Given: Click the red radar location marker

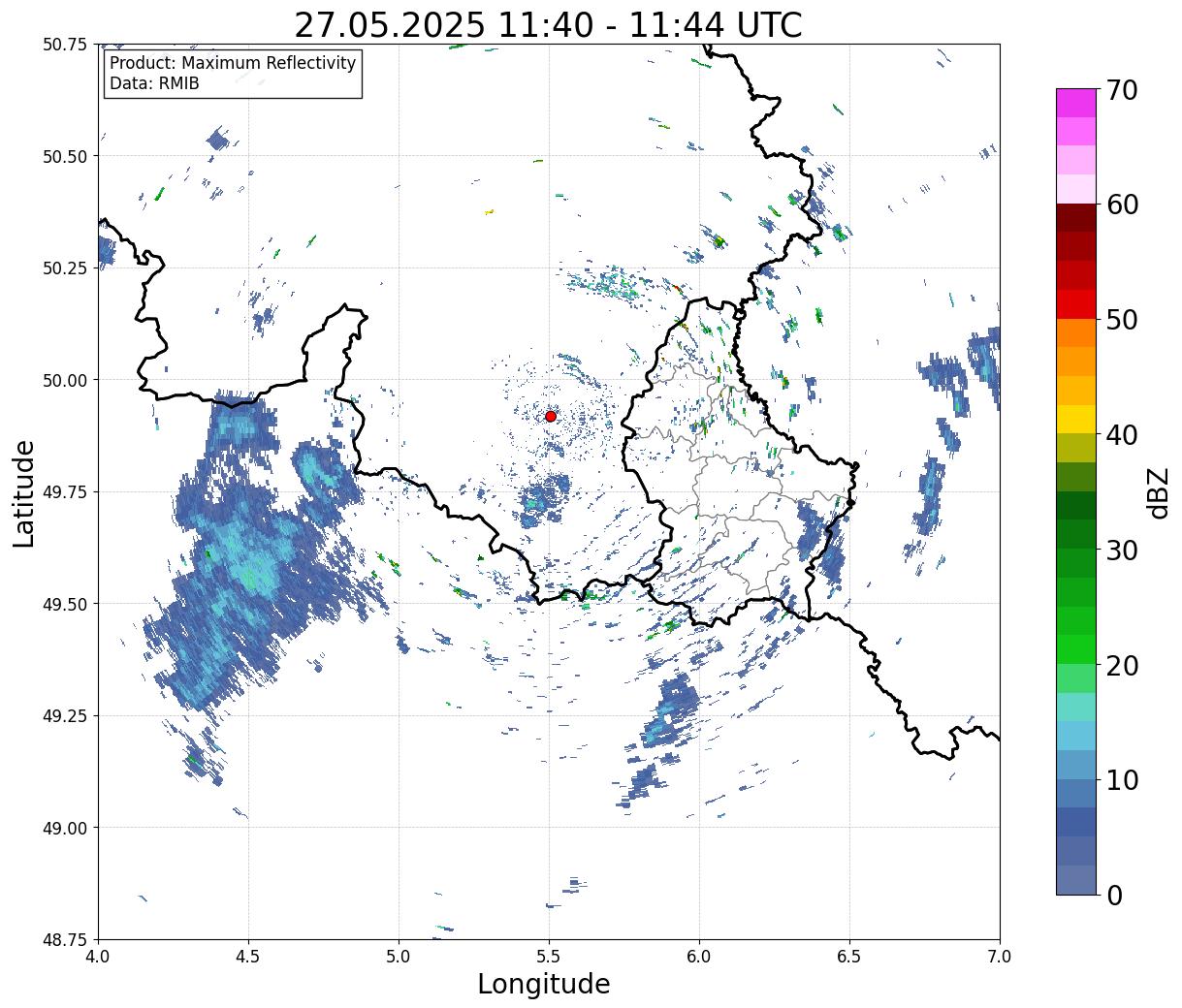Looking at the screenshot, I should click(551, 416).
